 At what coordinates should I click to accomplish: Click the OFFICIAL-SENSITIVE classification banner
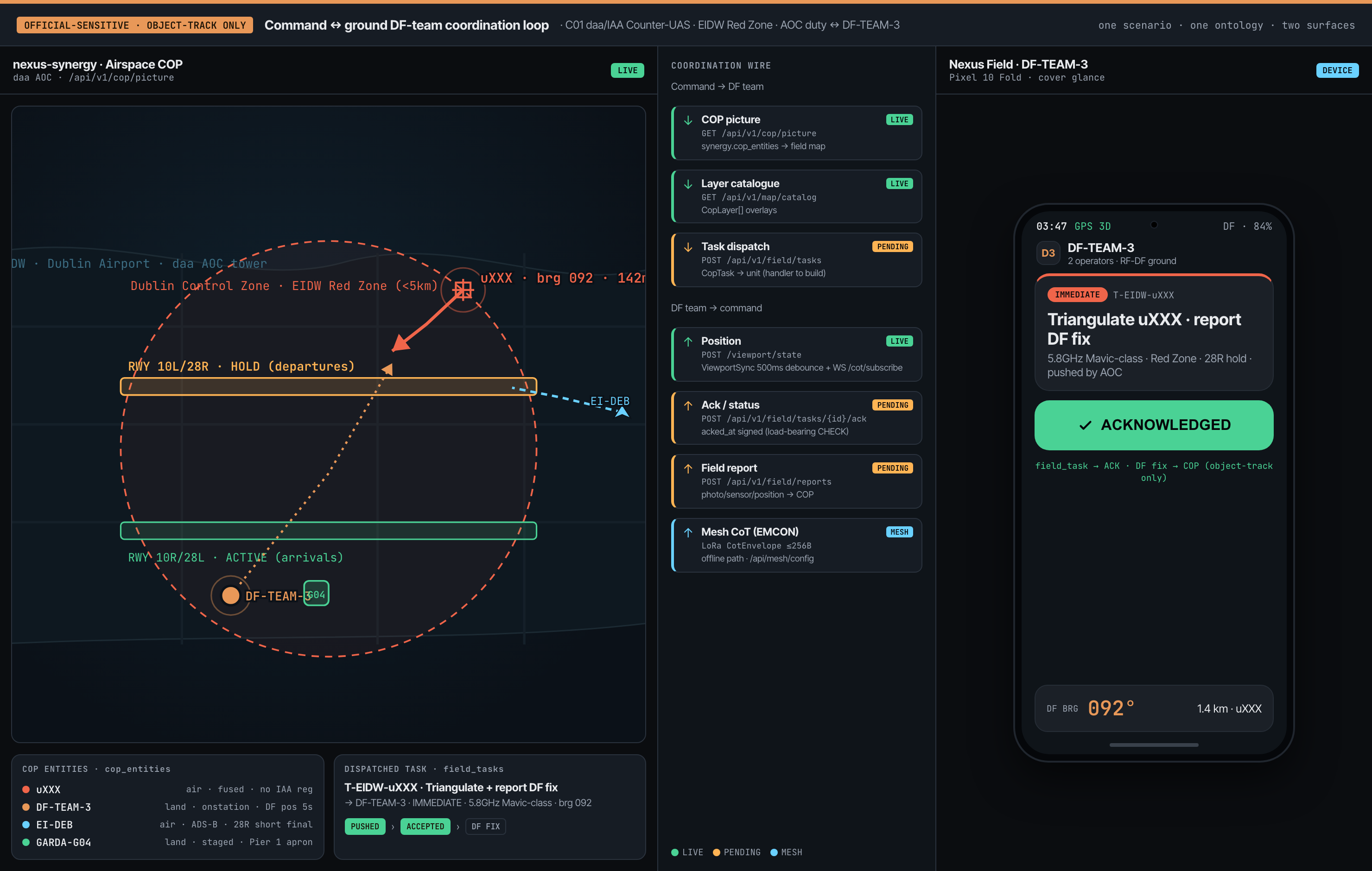[134, 25]
